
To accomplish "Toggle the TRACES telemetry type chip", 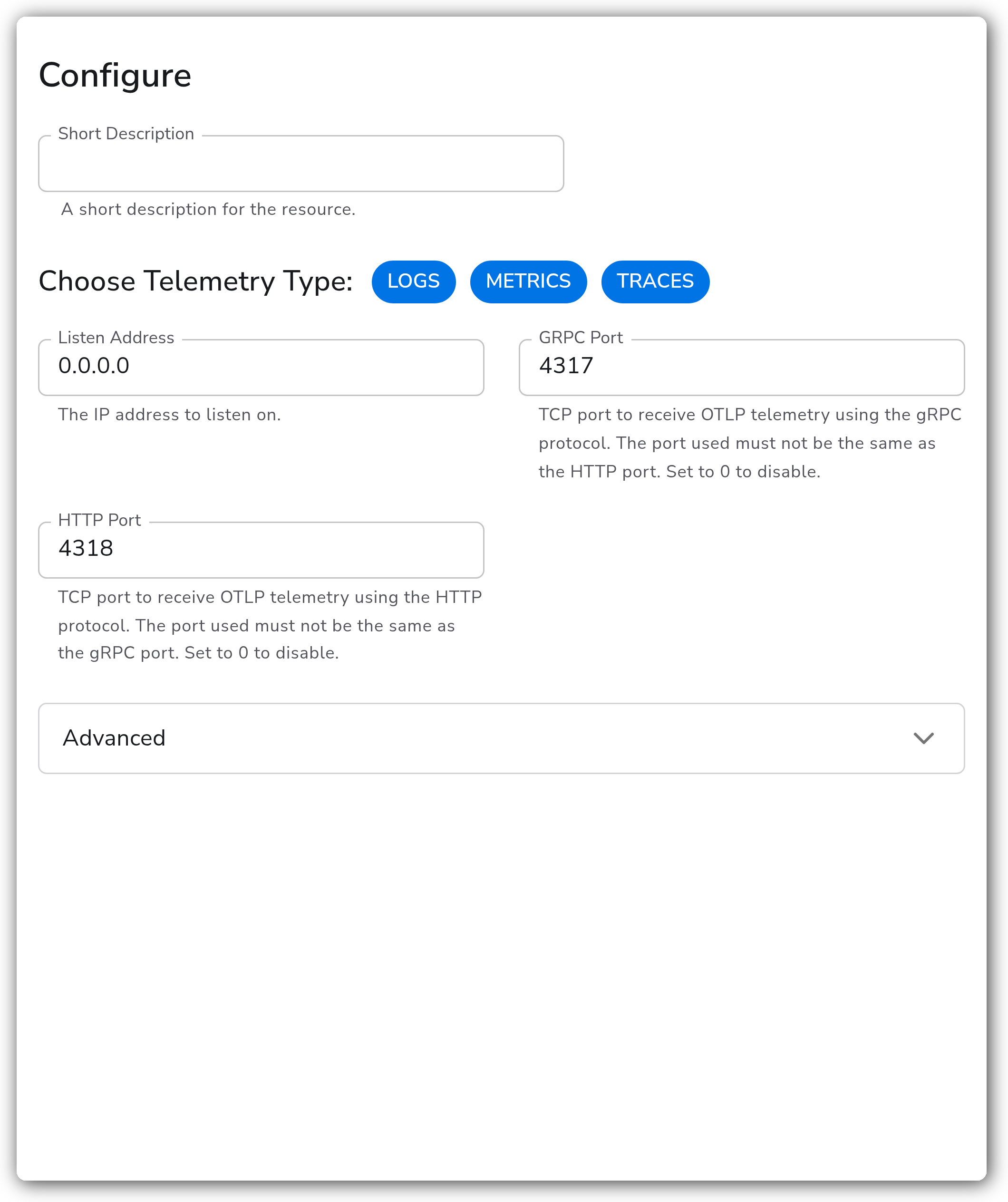I will click(x=655, y=281).
